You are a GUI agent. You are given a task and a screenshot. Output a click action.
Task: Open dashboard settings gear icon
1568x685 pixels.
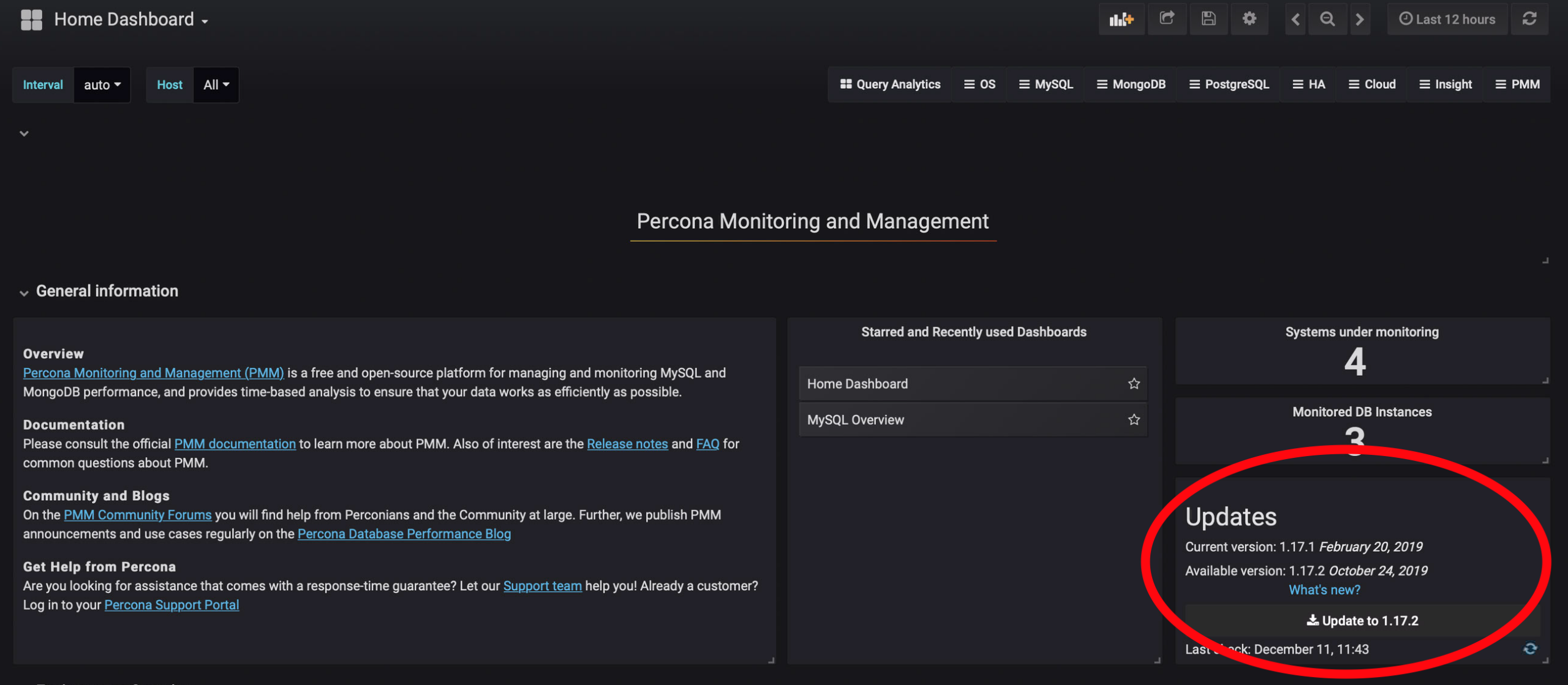pos(1249,19)
